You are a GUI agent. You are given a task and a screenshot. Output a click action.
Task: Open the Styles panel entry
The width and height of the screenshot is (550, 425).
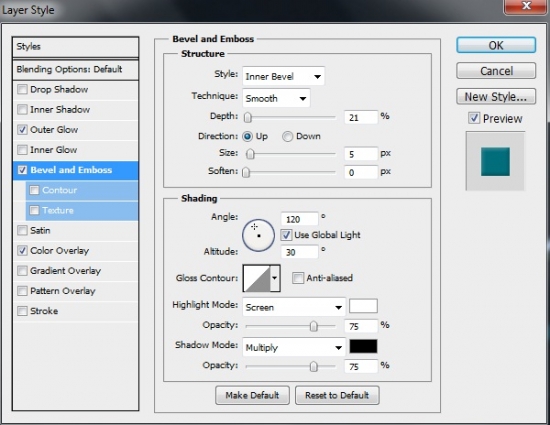click(76, 47)
